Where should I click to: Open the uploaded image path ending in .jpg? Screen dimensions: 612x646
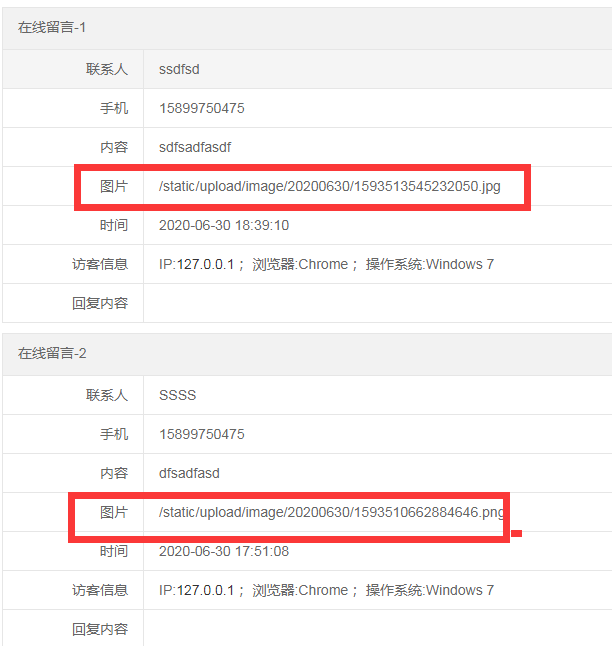(329, 187)
